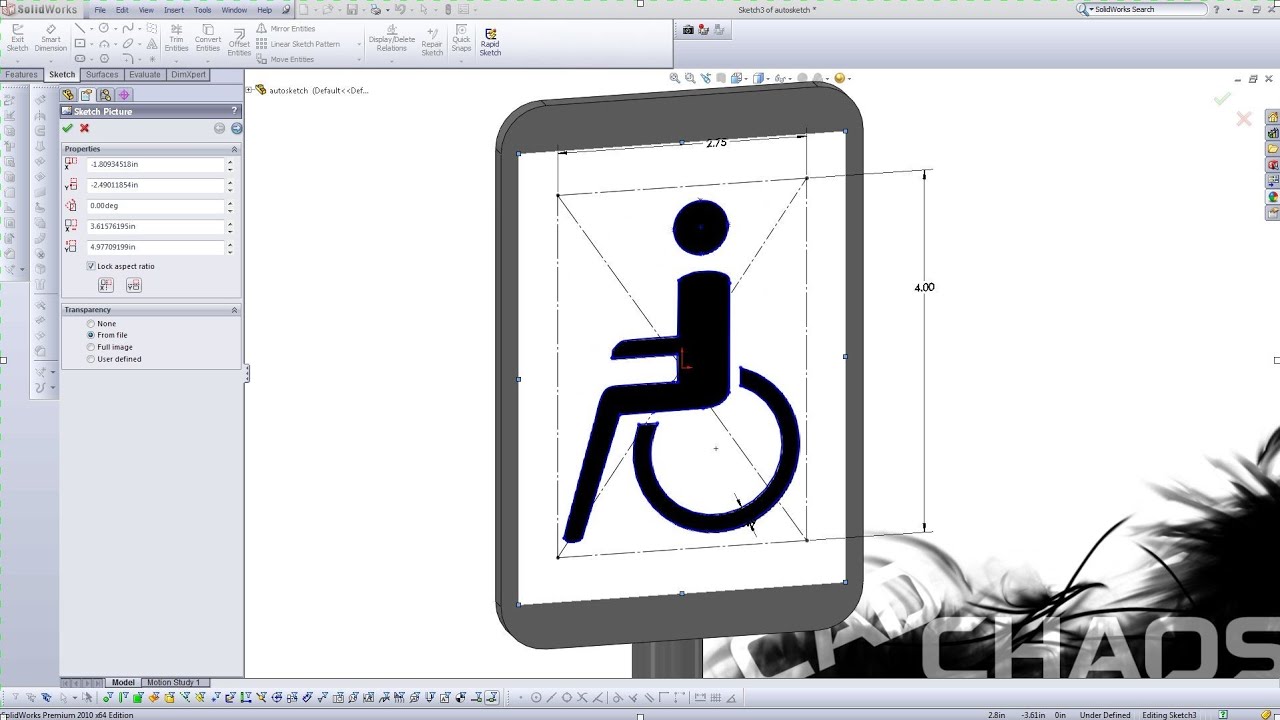
Task: Click the Zoom to Fit view icon
Action: 675,78
